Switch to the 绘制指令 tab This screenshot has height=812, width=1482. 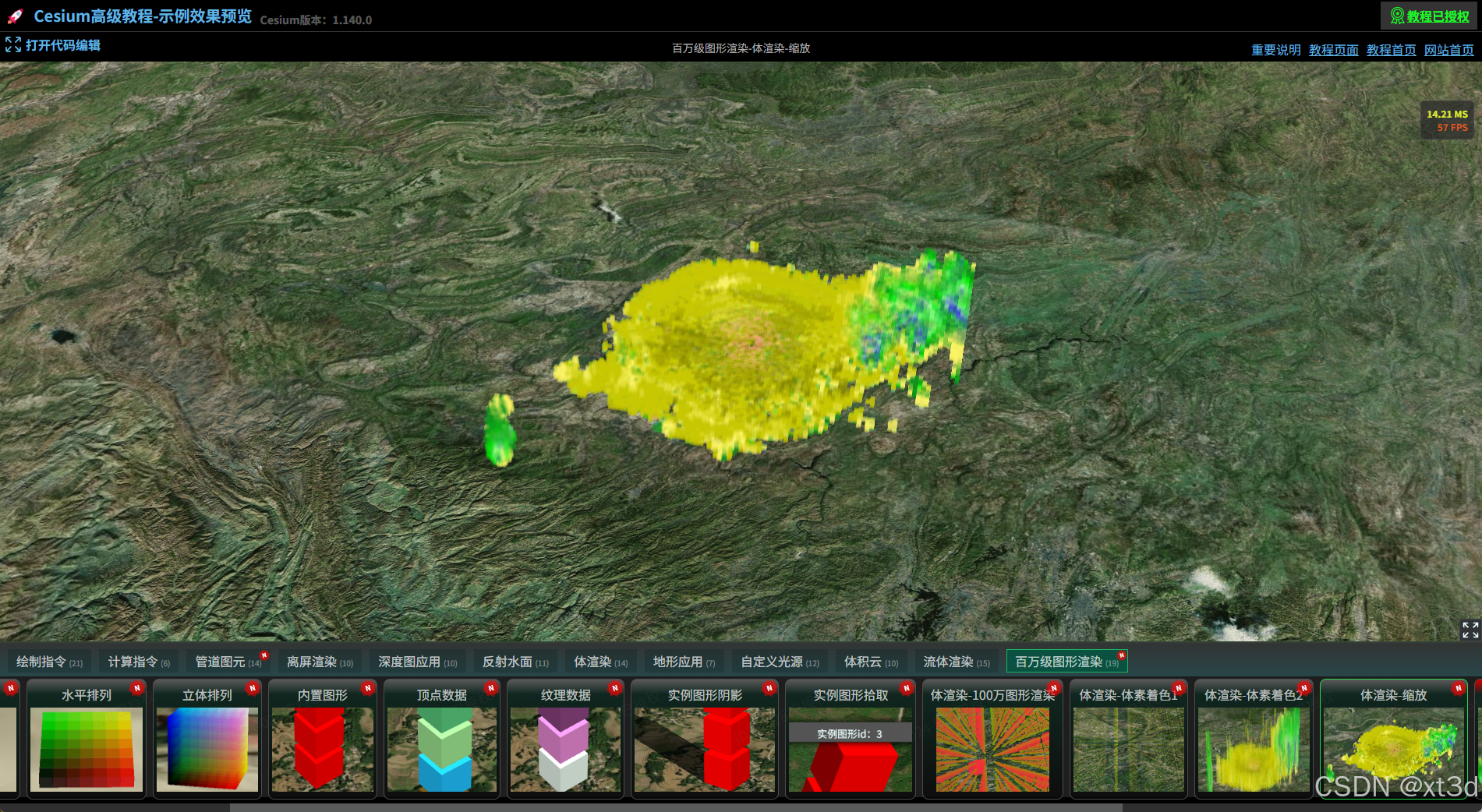(x=49, y=662)
